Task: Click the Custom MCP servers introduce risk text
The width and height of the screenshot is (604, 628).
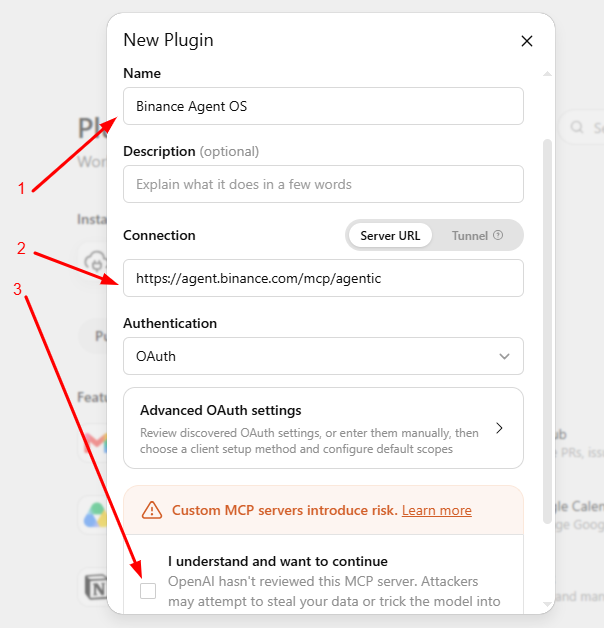Action: (x=285, y=510)
